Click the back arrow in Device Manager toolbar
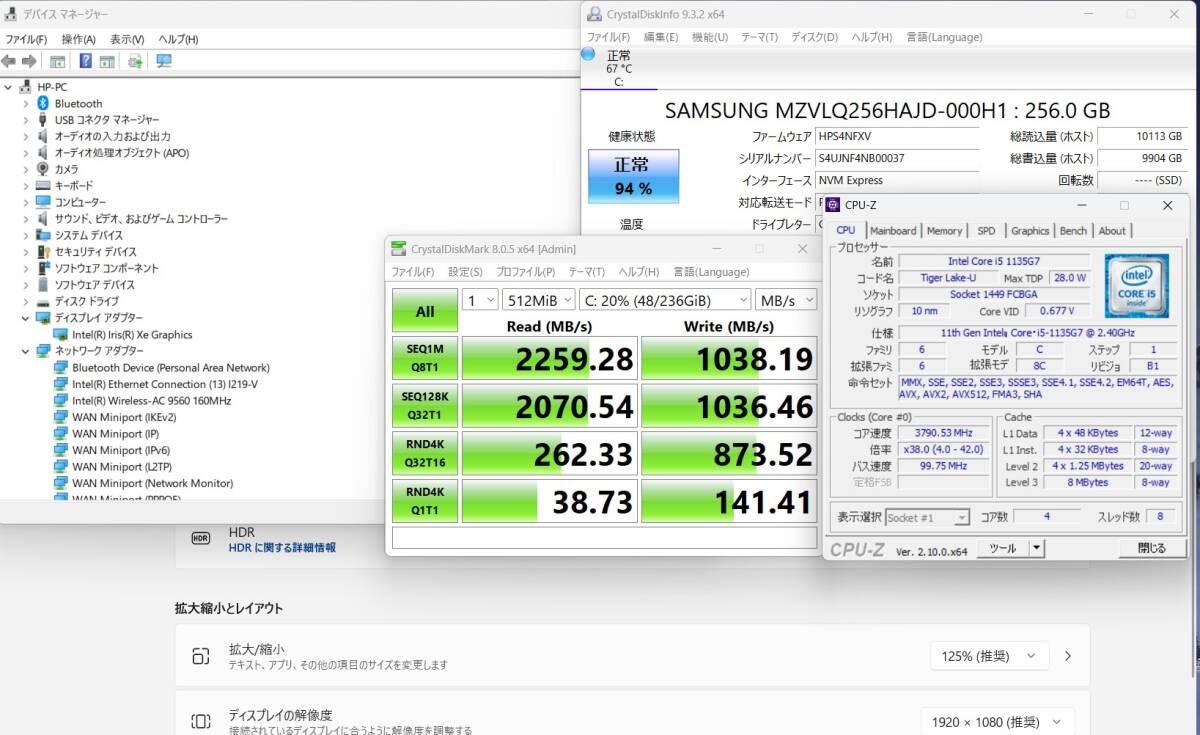This screenshot has height=735, width=1200. 9,61
